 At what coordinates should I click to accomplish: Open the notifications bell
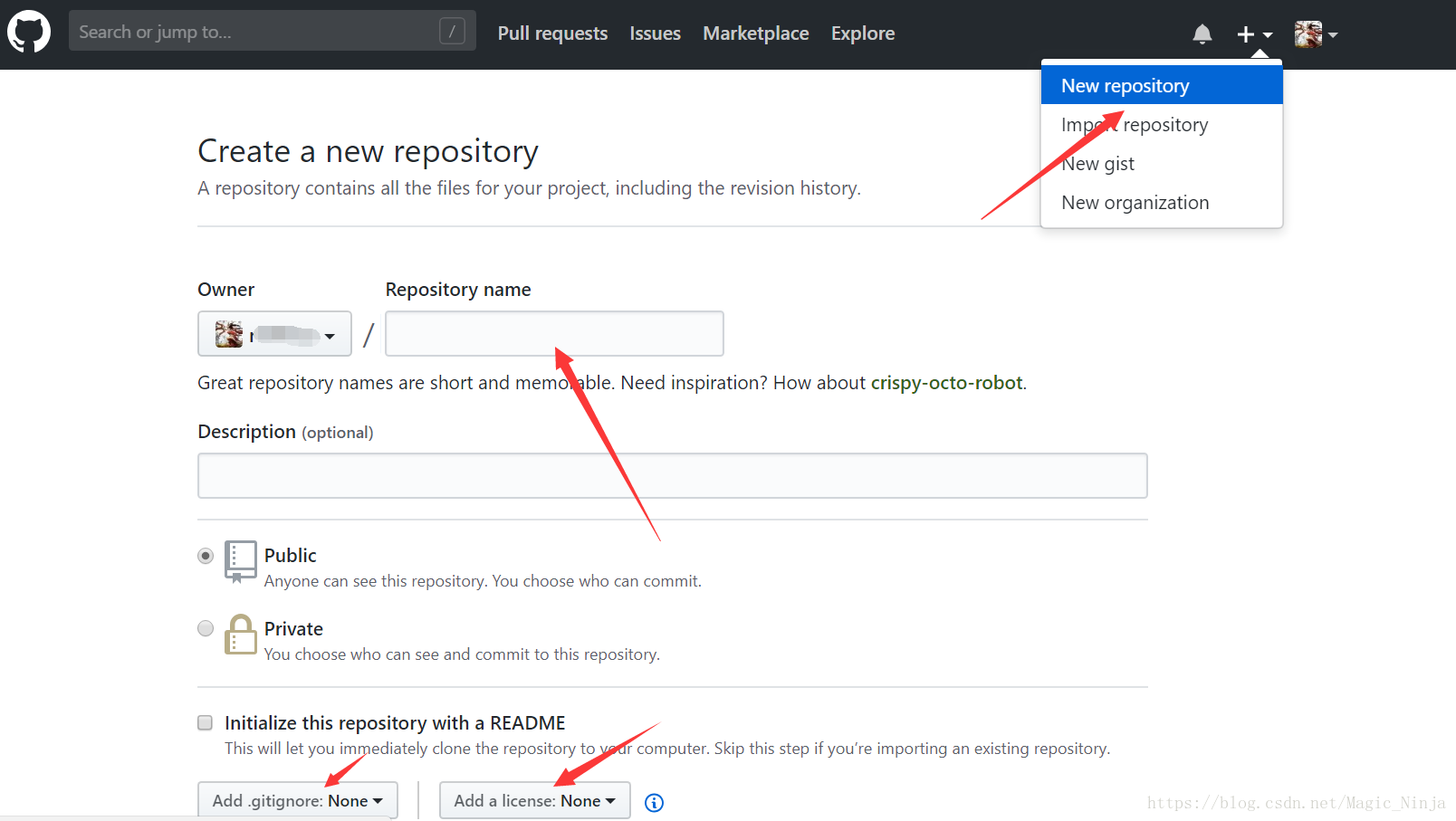[1202, 34]
